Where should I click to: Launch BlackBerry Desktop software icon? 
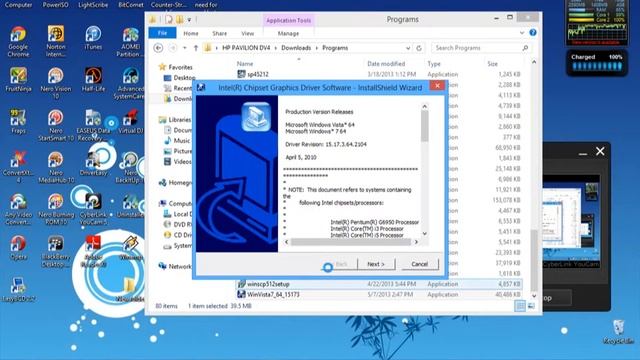coord(56,251)
